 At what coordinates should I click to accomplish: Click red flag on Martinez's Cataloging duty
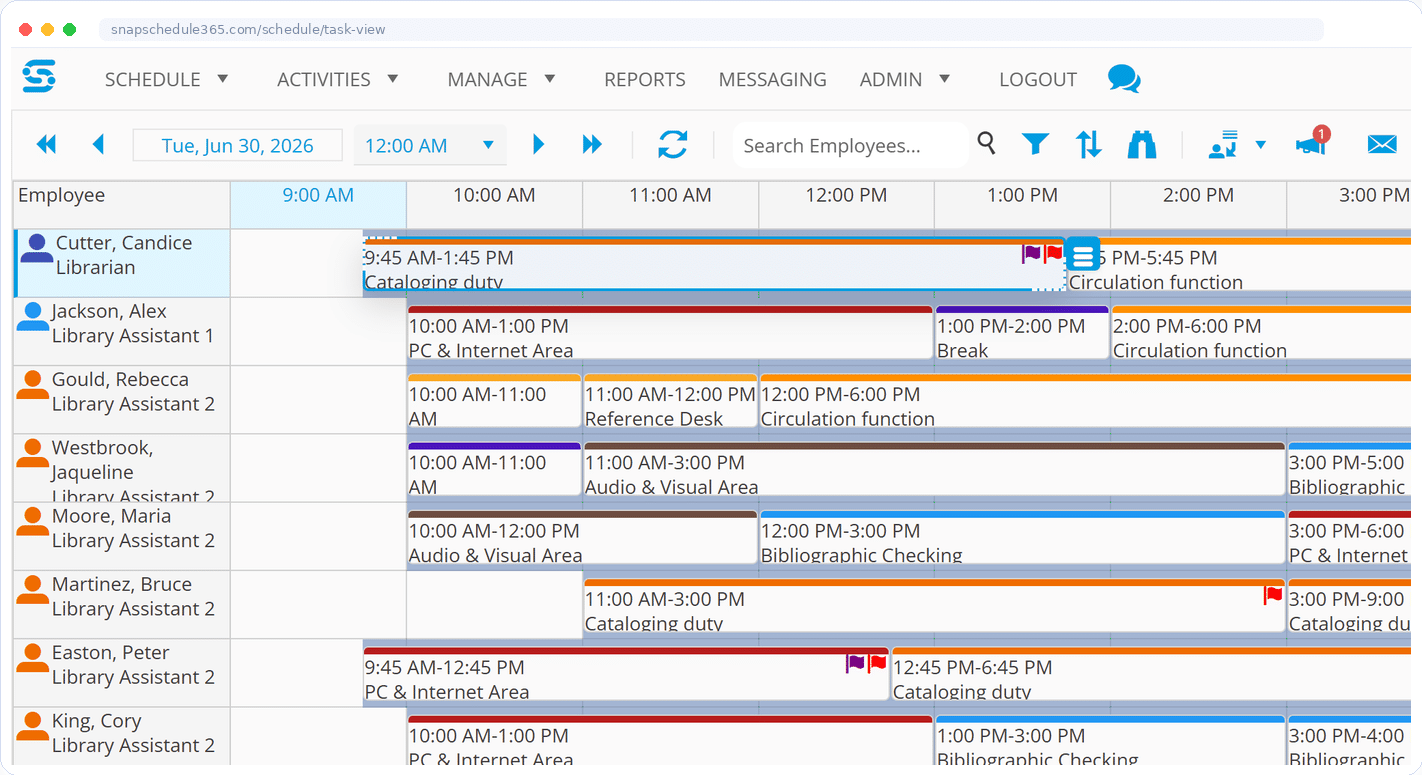pos(1273,596)
